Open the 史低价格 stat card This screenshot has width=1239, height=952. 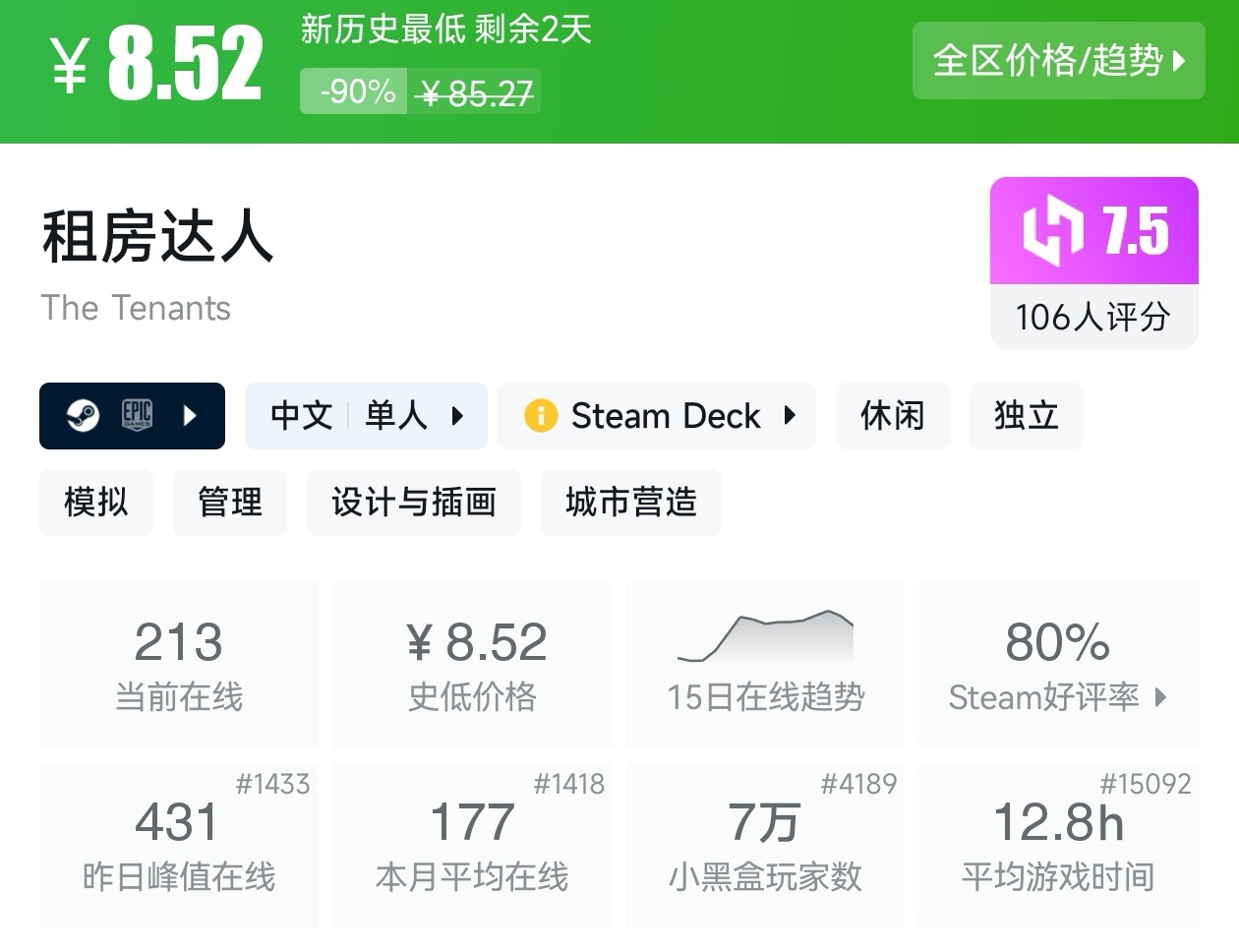(472, 664)
